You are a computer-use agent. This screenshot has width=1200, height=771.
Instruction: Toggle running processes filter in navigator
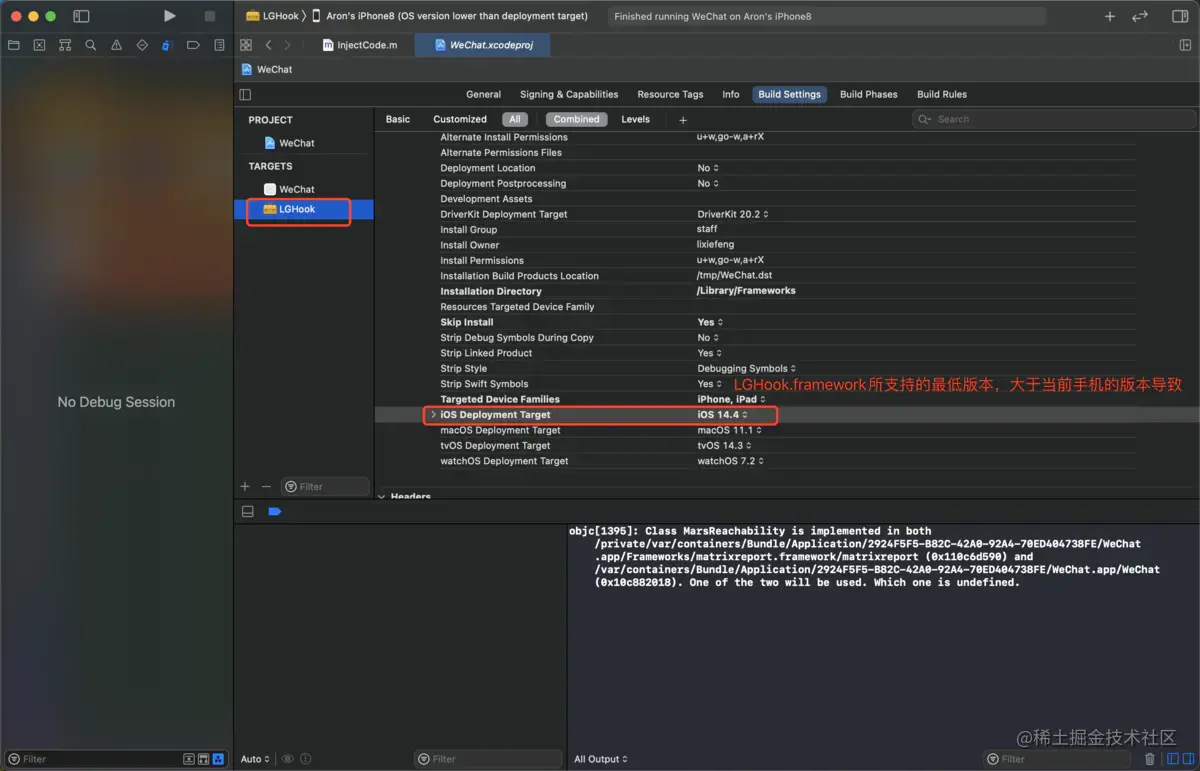[x=218, y=759]
